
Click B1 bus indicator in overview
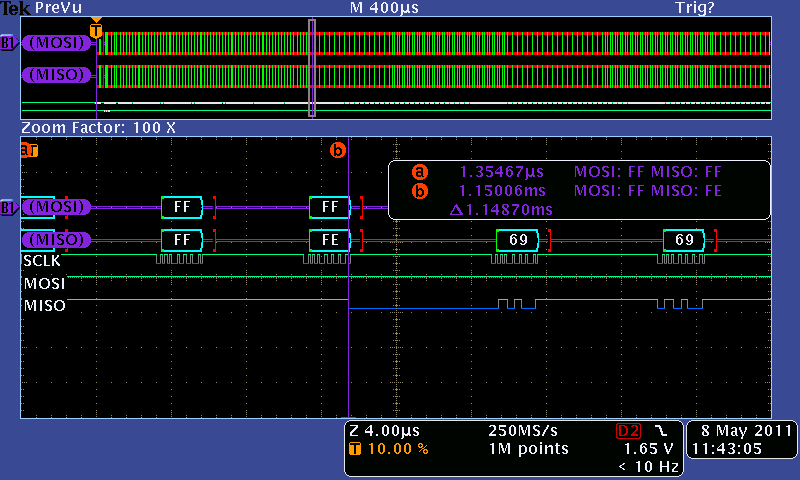coord(9,43)
